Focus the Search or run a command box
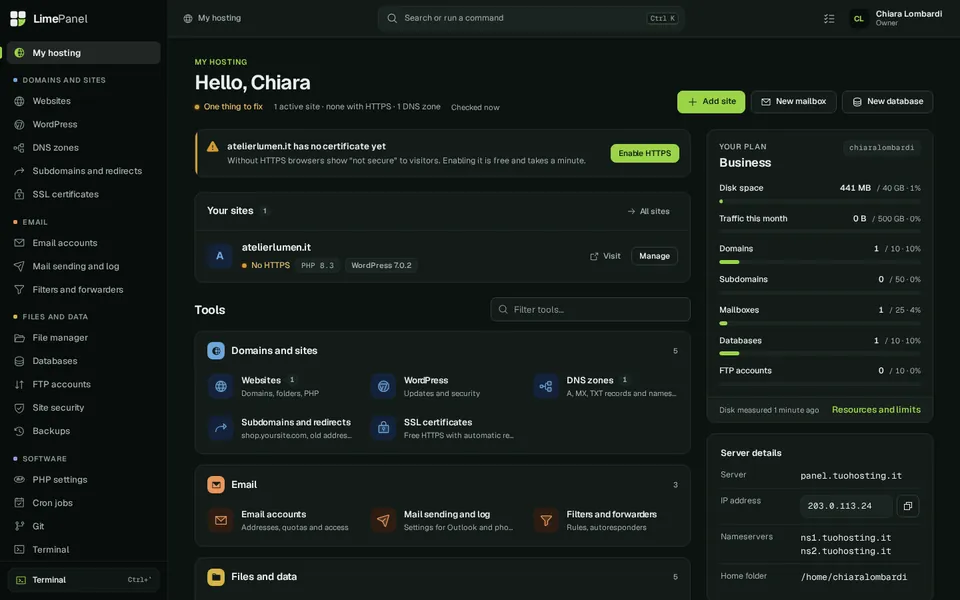 (x=531, y=18)
